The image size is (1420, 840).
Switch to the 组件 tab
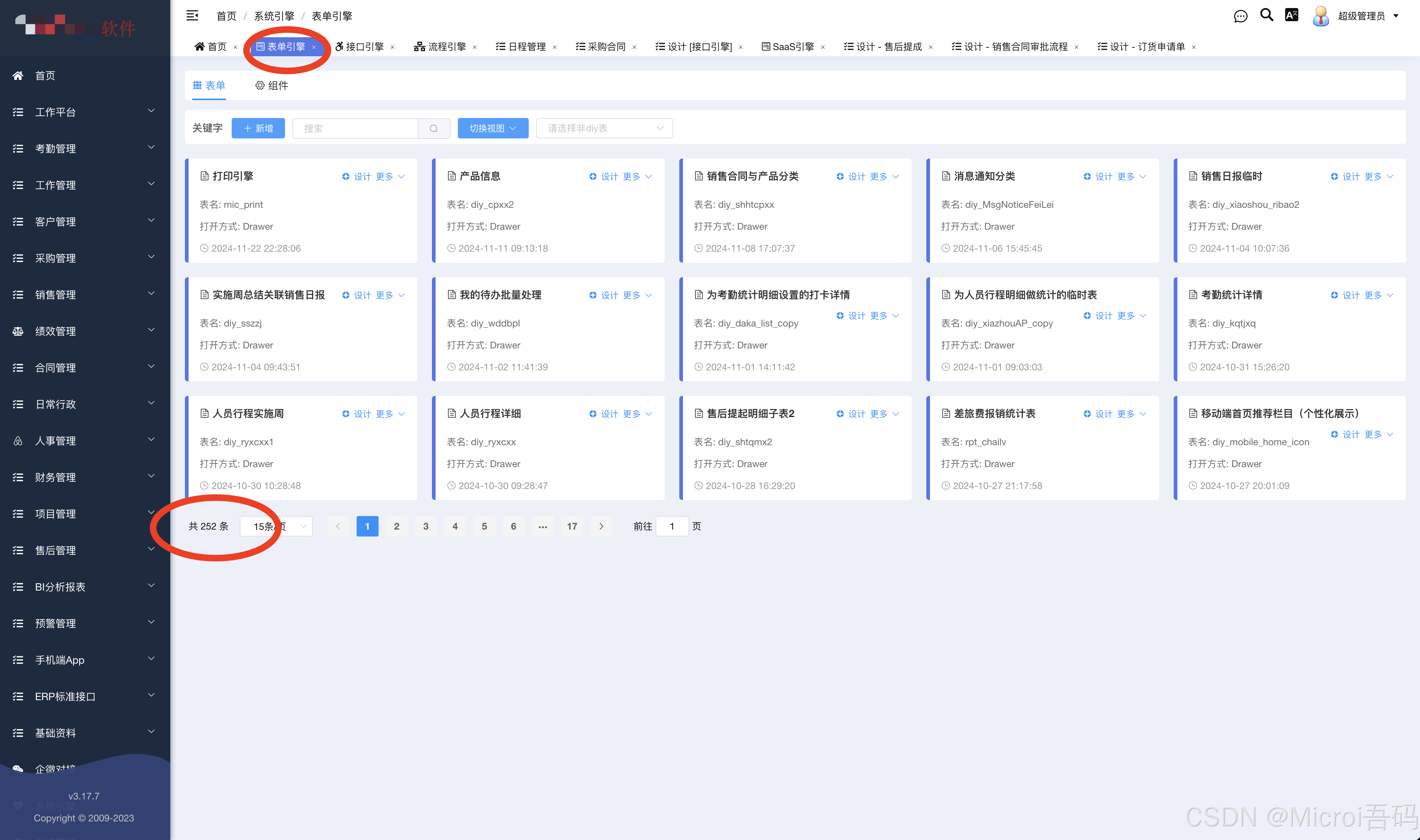point(271,85)
